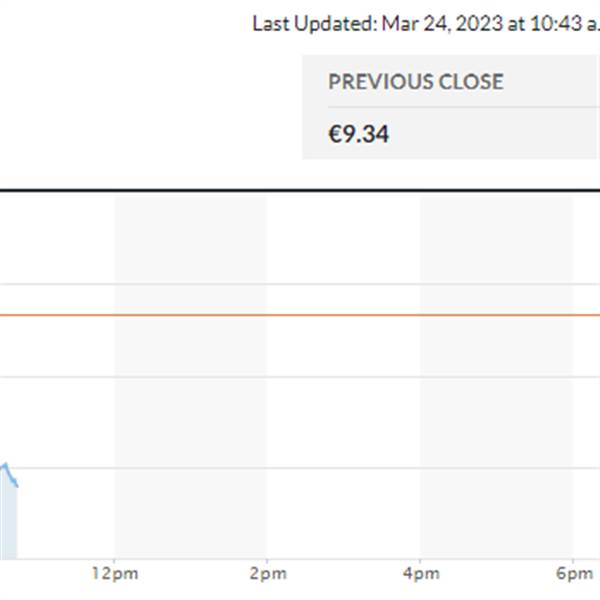Click the gridline just above the orange line
The image size is (600, 600).
pos(300,284)
